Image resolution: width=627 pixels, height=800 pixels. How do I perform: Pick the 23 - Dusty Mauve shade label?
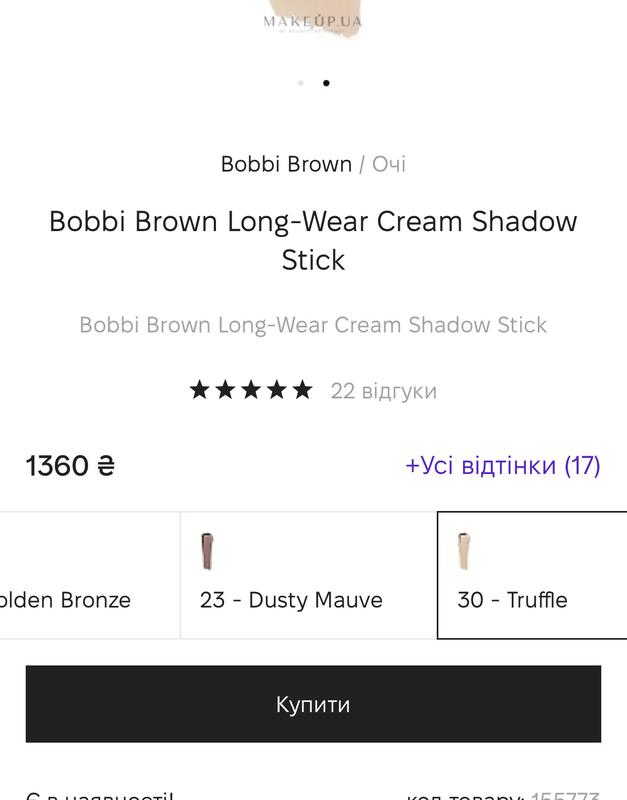click(291, 600)
